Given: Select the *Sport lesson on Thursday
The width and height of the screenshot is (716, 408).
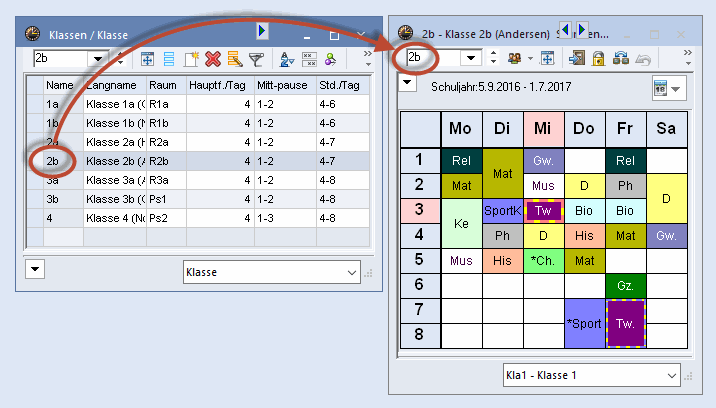Looking at the screenshot, I should [x=584, y=323].
